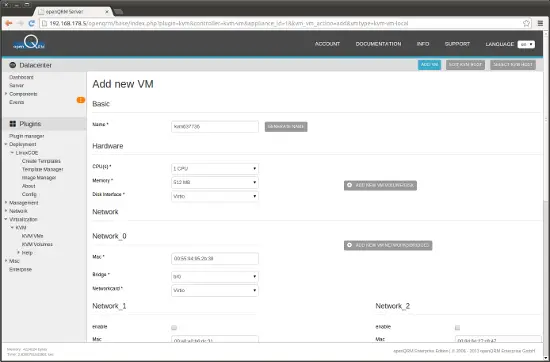Viewport: 550px width, 362px height.
Task: Open the Bridge dropdown
Action: (215, 277)
